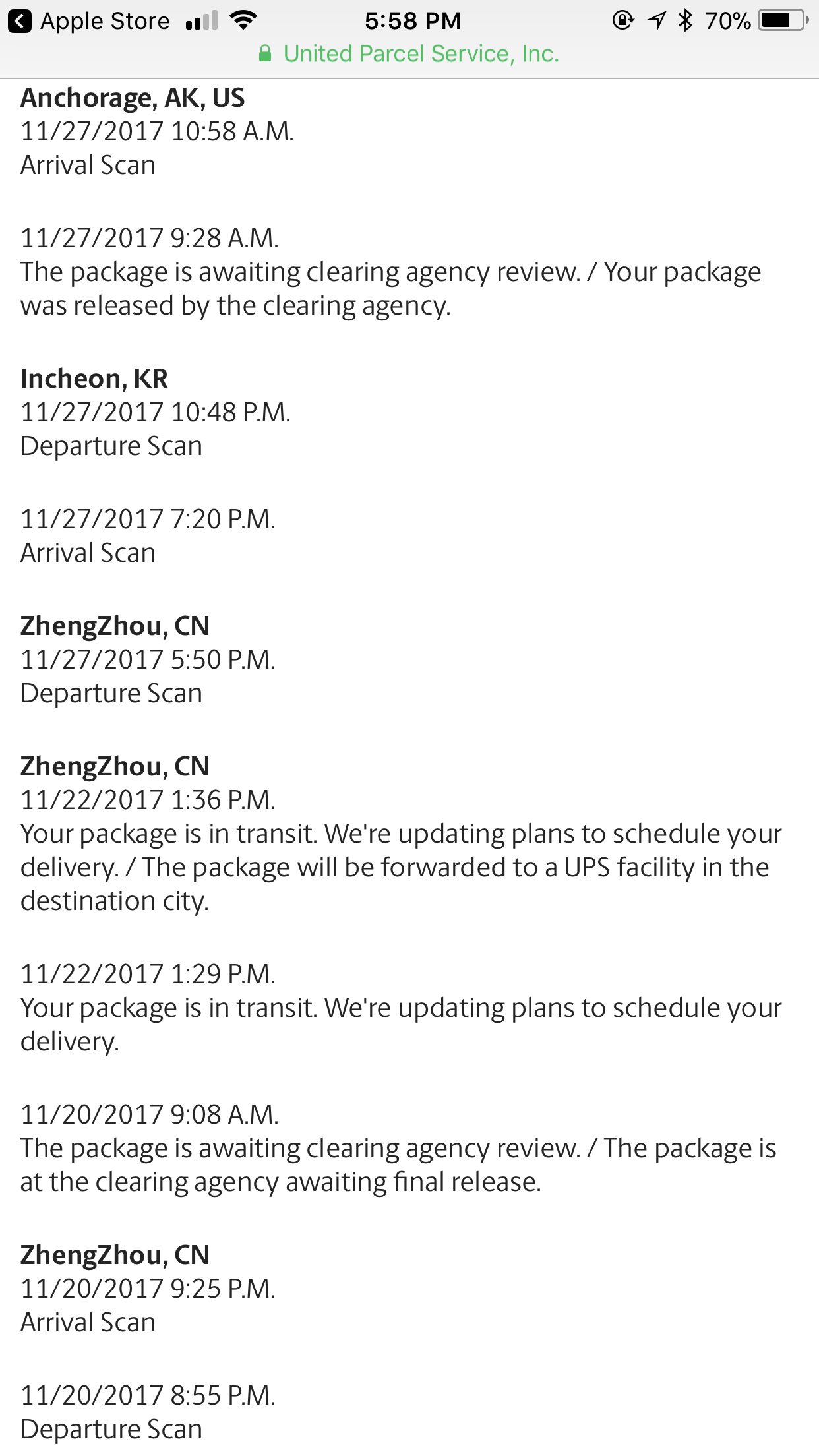The height and width of the screenshot is (1456, 819).
Task: Tap the Incheon 10:48 P.M. Departure Scan entry
Action: point(156,429)
